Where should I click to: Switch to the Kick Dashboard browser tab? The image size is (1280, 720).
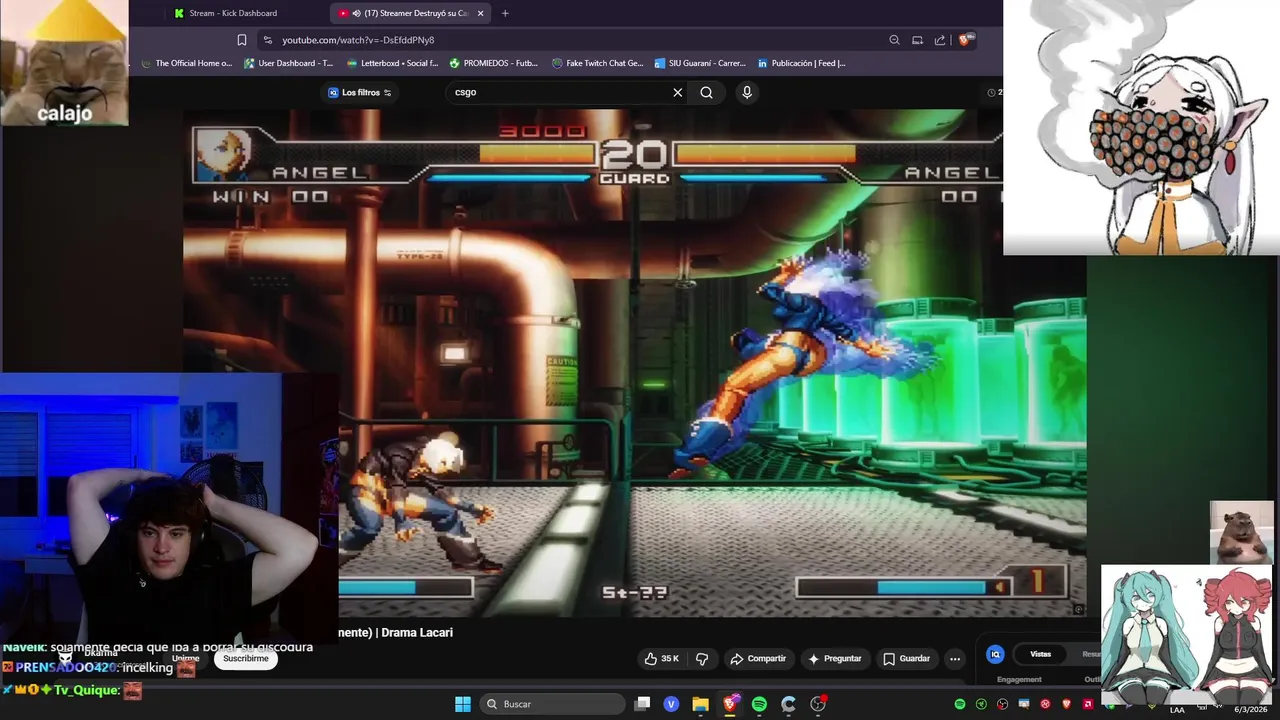(234, 13)
